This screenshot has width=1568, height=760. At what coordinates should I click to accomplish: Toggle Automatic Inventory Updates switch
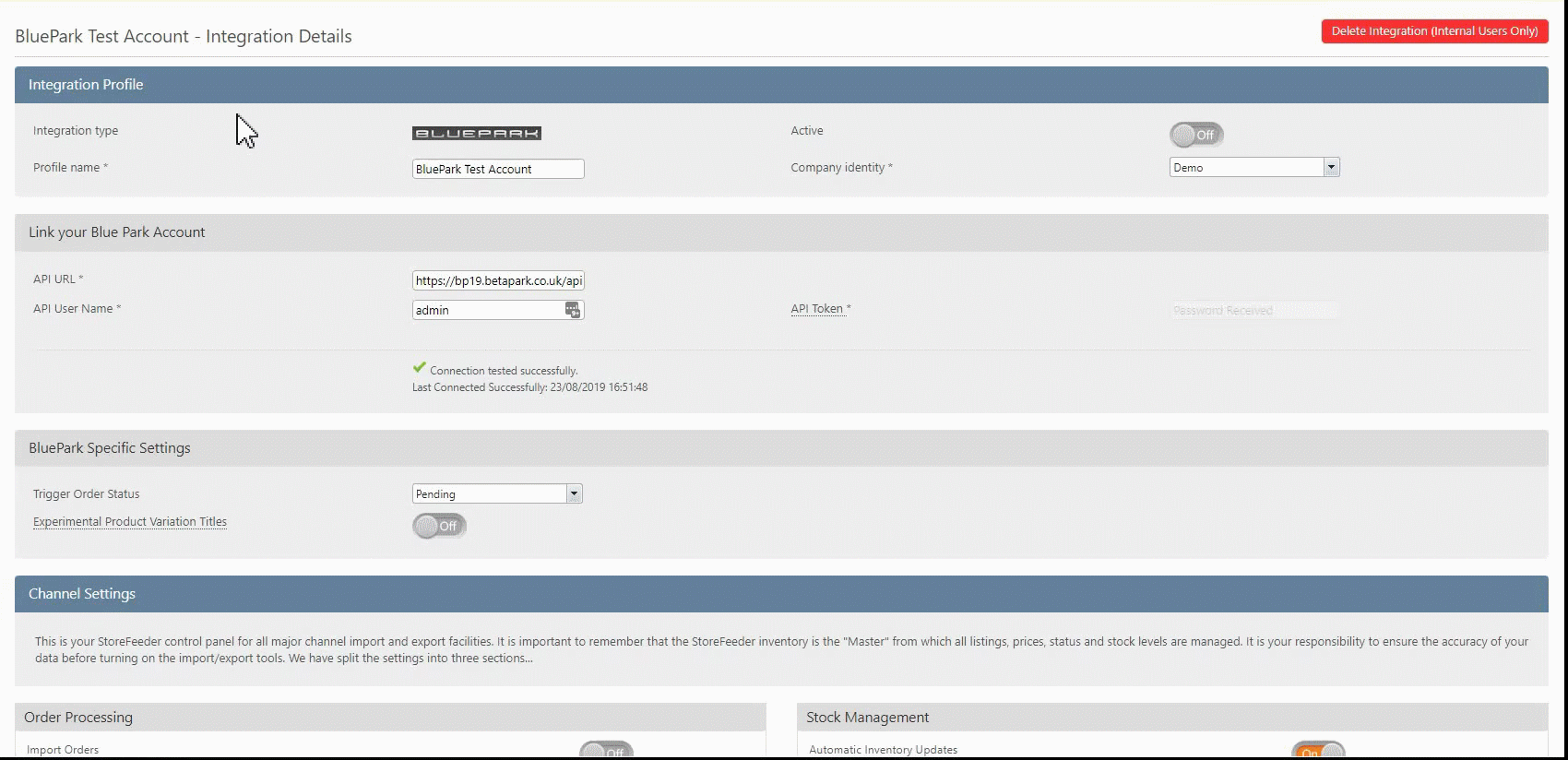click(1318, 751)
